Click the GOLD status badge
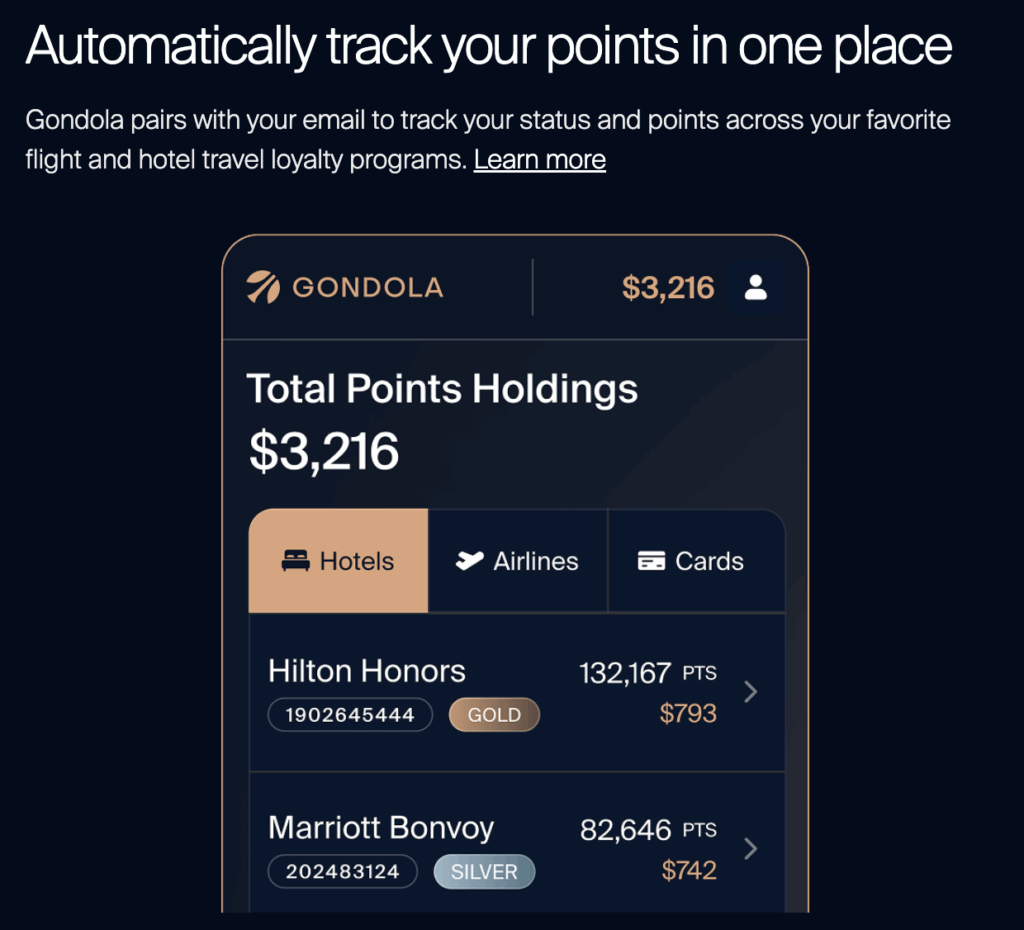The height and width of the screenshot is (930, 1024). pos(494,715)
